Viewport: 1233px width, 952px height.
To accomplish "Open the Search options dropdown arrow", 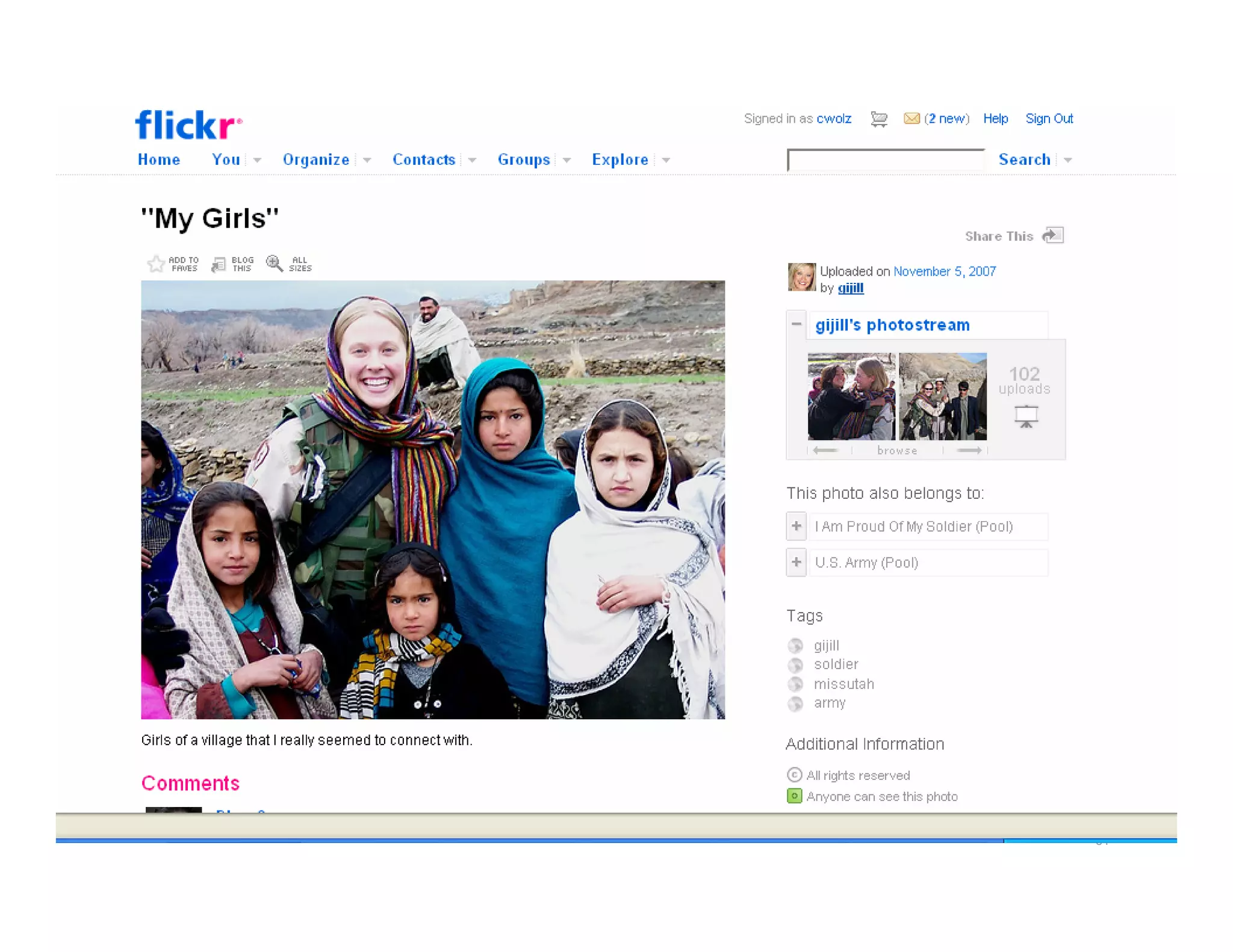I will 1068,160.
